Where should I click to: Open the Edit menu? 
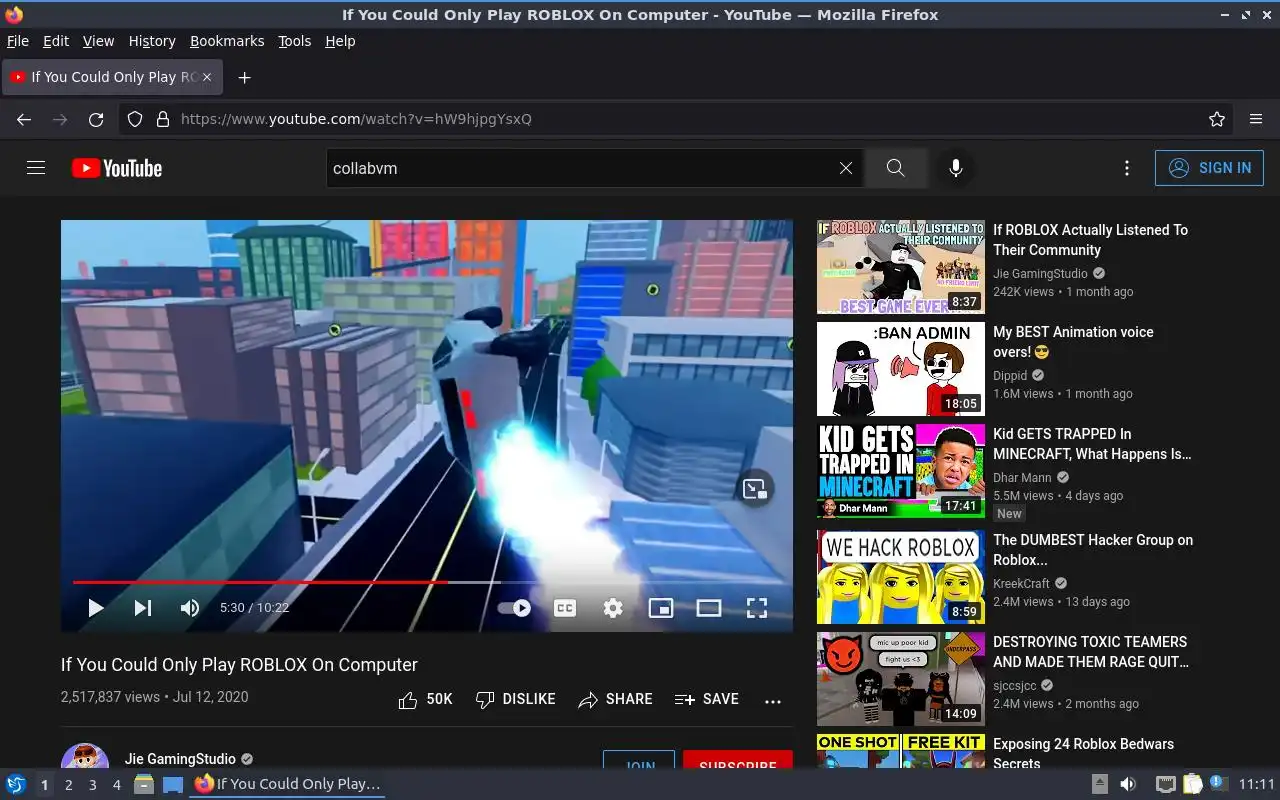tap(56, 41)
